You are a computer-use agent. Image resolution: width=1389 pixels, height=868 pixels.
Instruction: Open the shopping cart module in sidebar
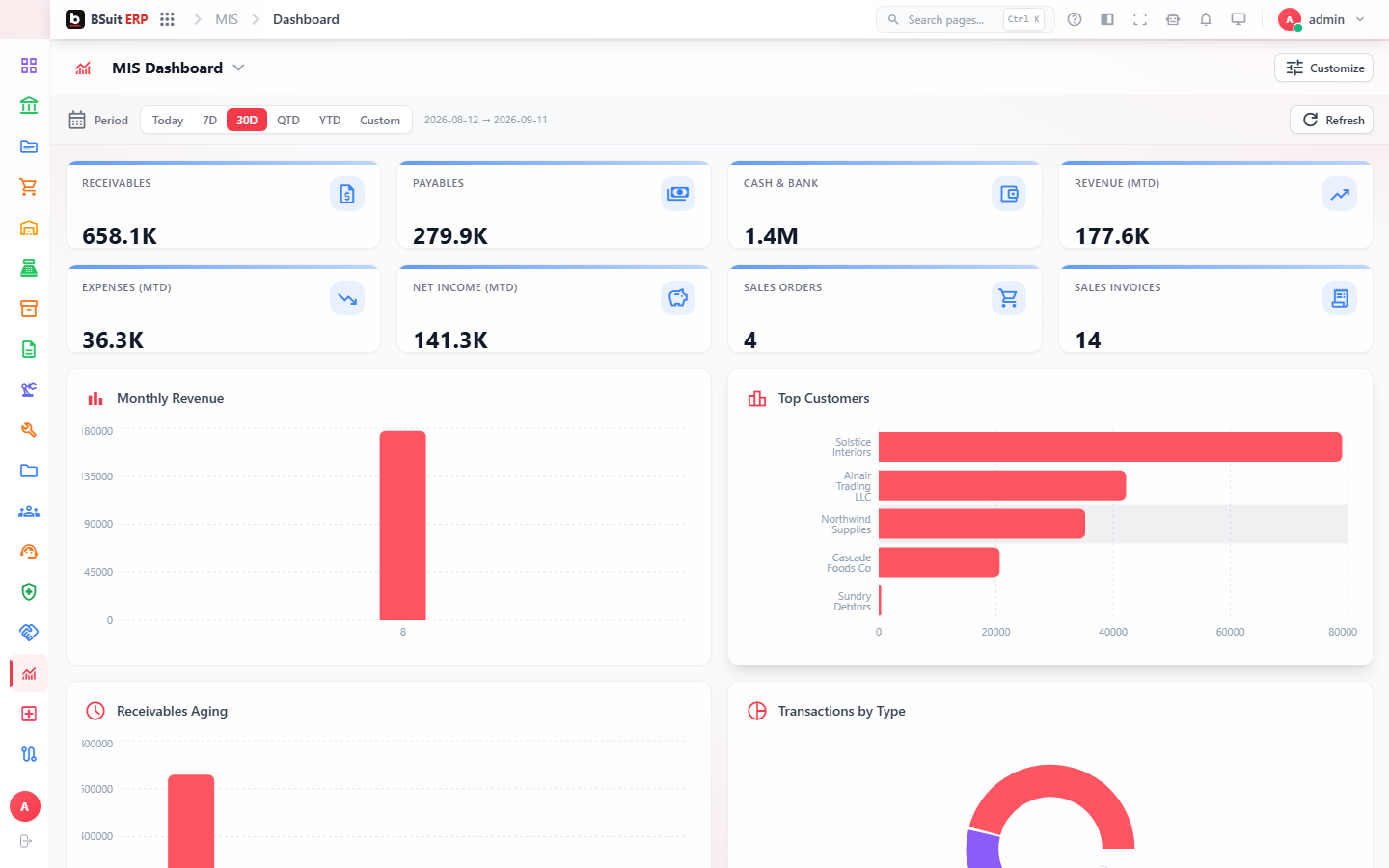coord(29,187)
